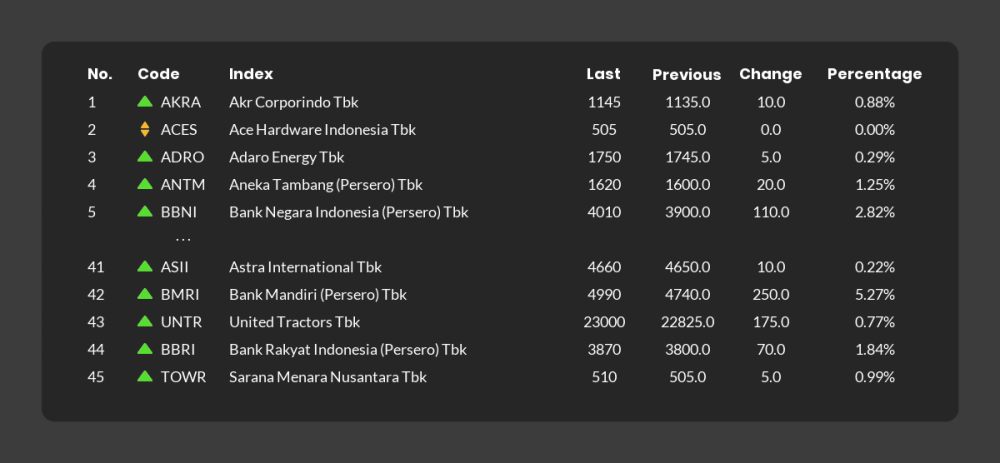The image size is (1000, 463).
Task: Click the green up arrow beside ANTM
Action: click(145, 184)
